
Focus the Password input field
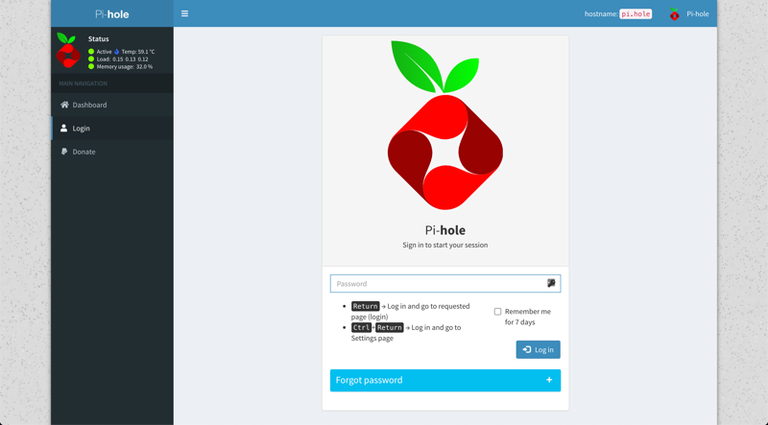pyautogui.click(x=438, y=284)
